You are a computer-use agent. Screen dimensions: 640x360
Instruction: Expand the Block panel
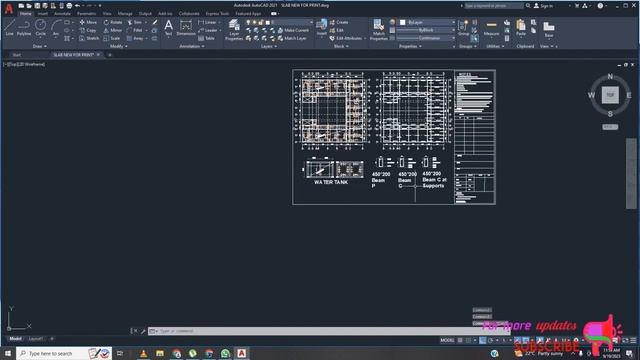(x=341, y=47)
